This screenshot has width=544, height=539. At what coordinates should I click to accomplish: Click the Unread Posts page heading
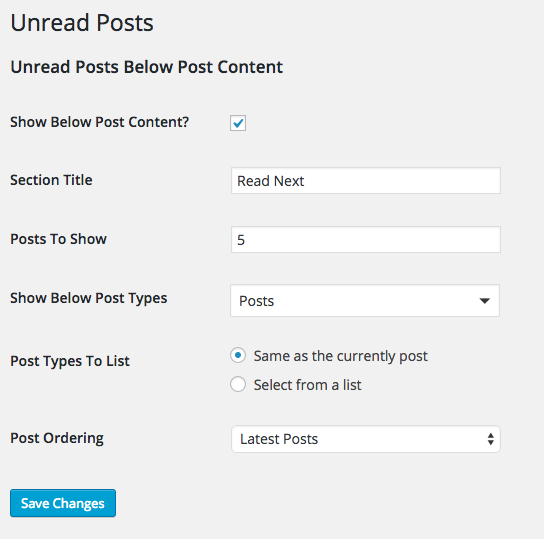[x=82, y=23]
